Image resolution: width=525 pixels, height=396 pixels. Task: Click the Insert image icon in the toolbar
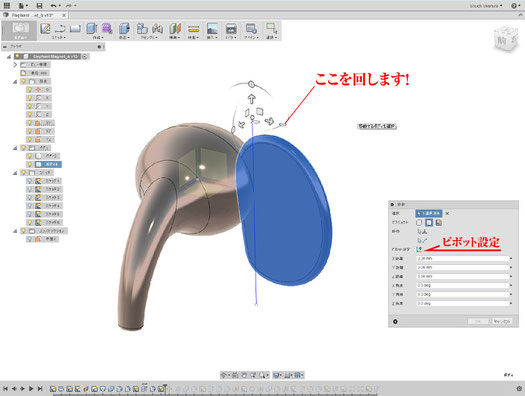(x=212, y=29)
